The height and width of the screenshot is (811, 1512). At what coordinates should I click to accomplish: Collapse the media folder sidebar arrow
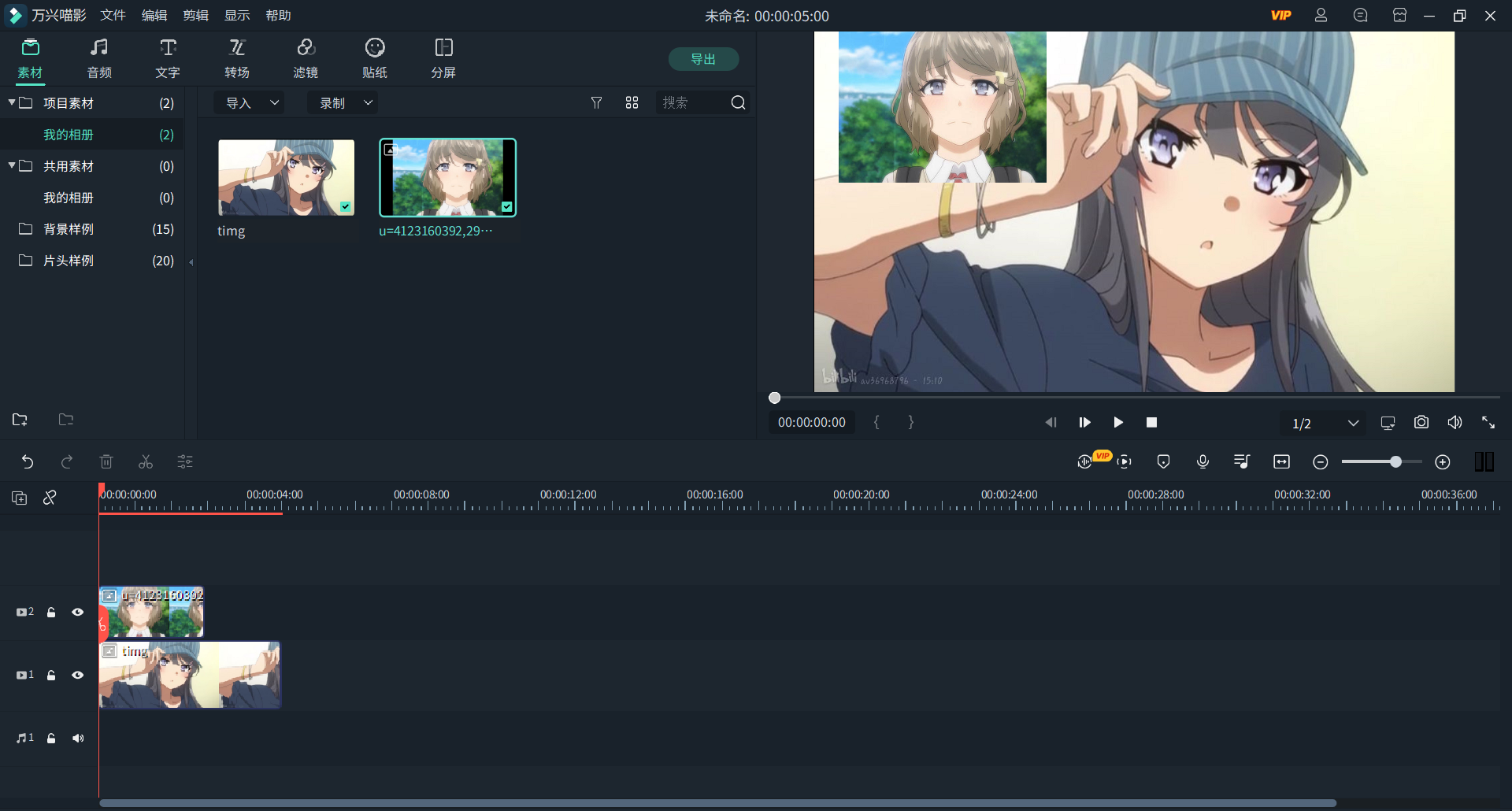191,262
